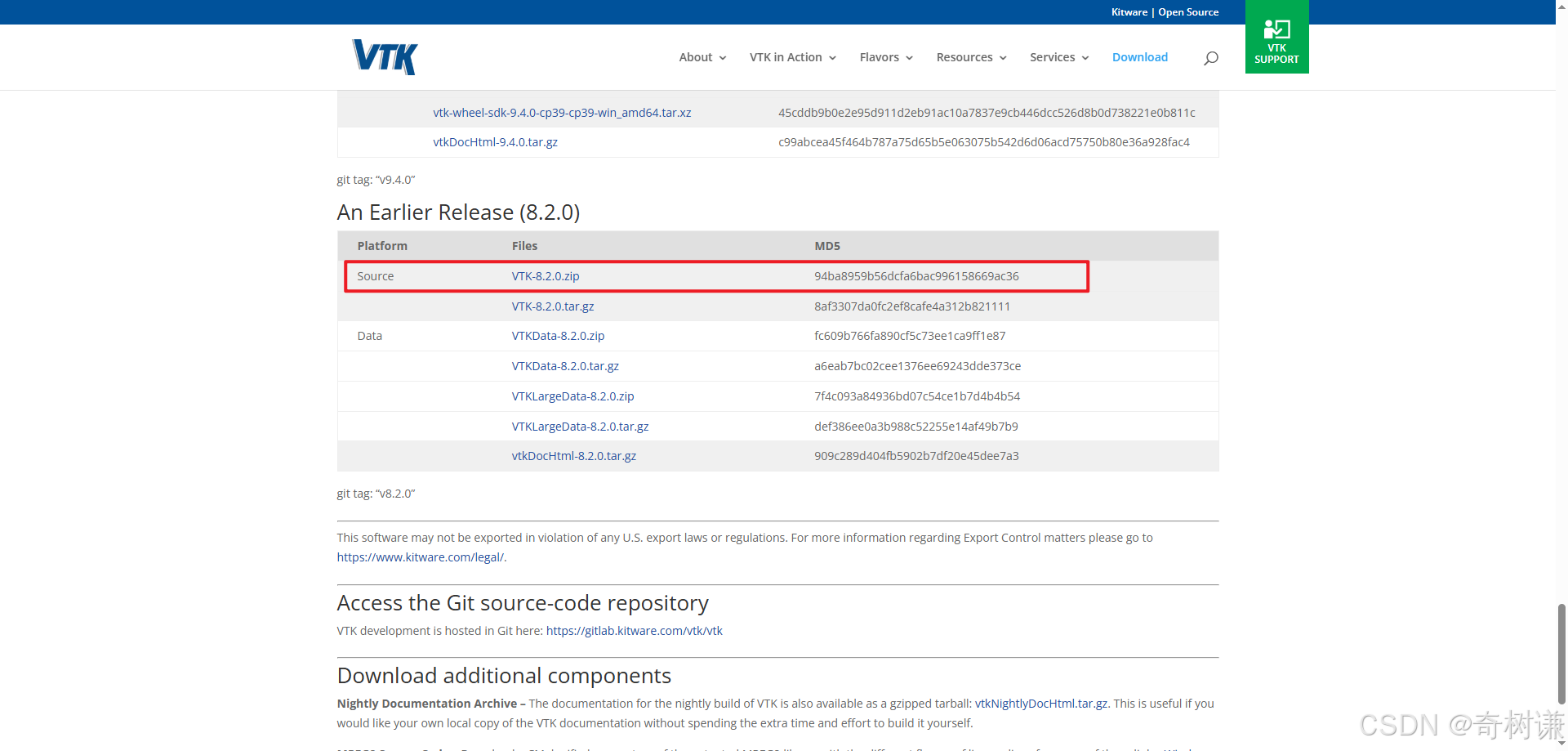Open the About menu
This screenshot has width=1568, height=751.
pyautogui.click(x=696, y=57)
